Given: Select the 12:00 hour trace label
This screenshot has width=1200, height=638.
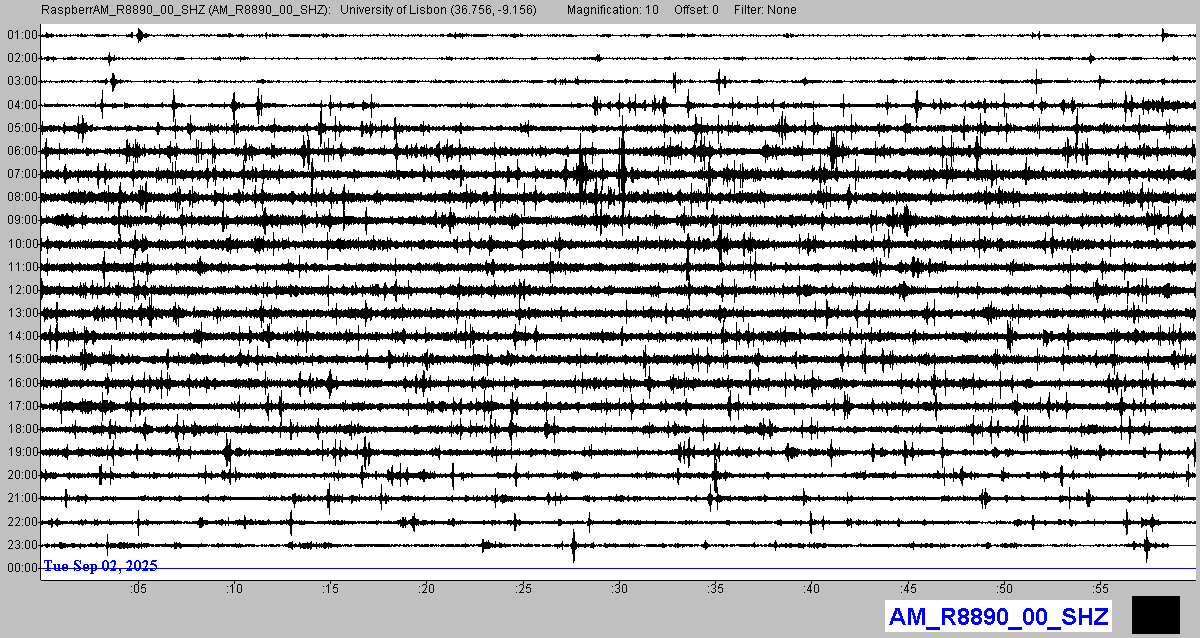Looking at the screenshot, I should pos(21,290).
